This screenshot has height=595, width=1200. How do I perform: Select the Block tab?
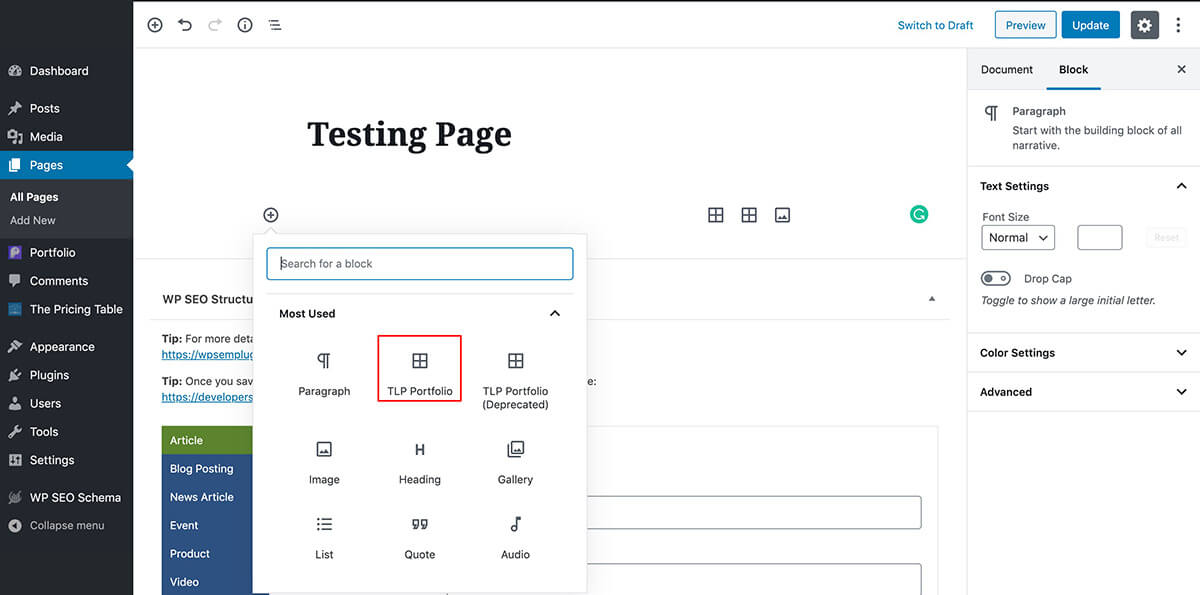click(x=1074, y=70)
